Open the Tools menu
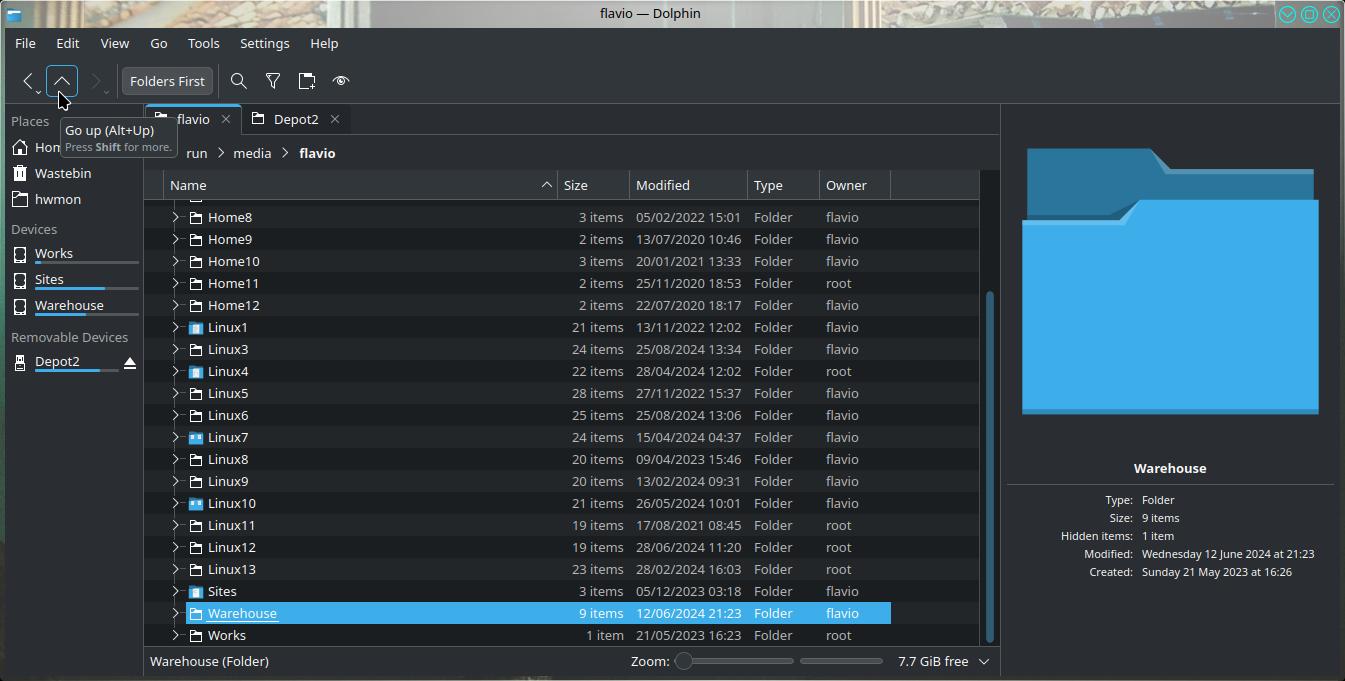1345x681 pixels. pos(203,43)
